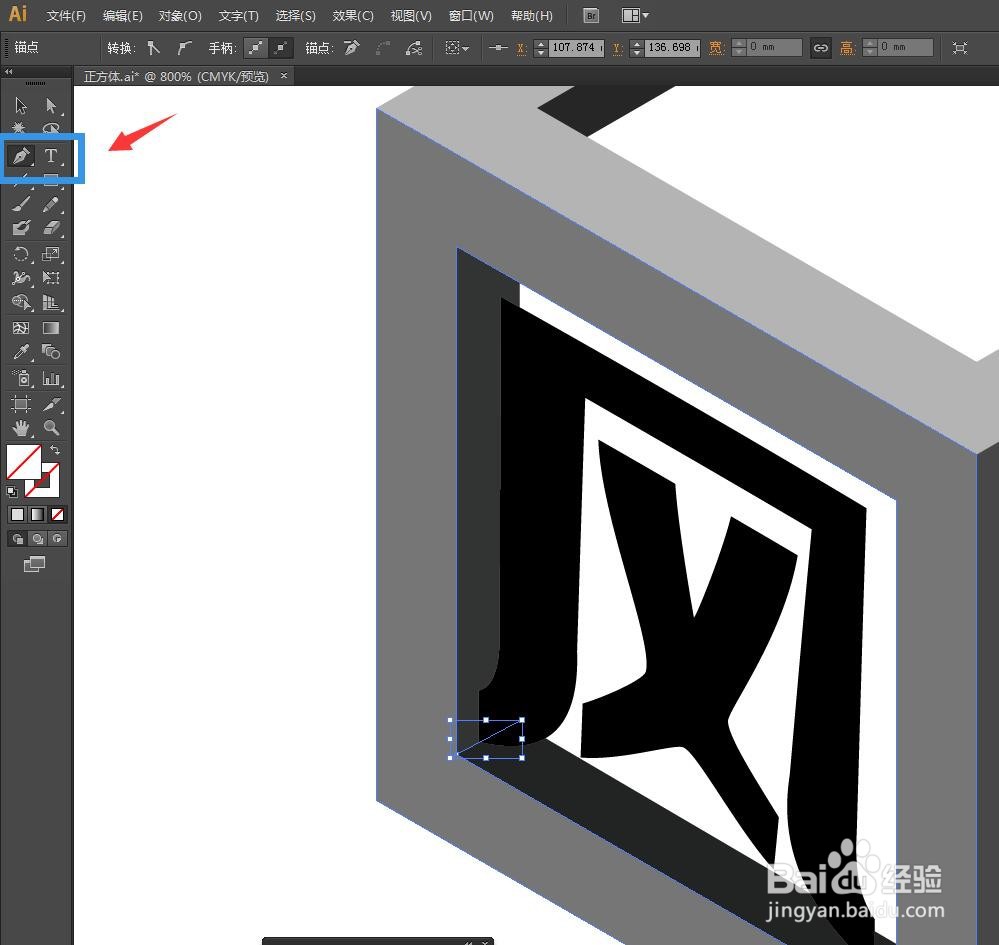Select the Hand tool
Image resolution: width=999 pixels, height=945 pixels.
pos(18,428)
